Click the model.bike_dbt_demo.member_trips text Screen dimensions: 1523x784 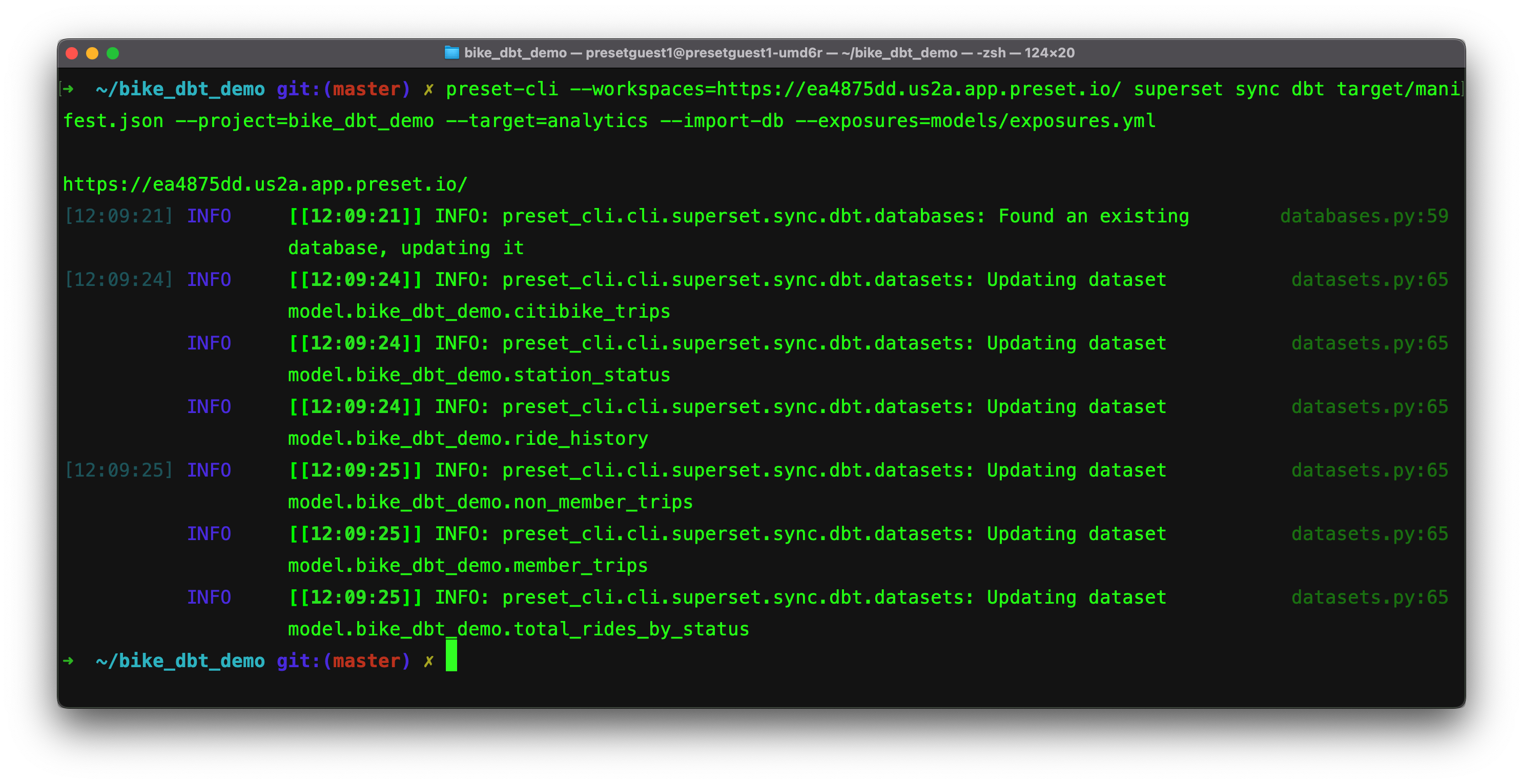[468, 566]
